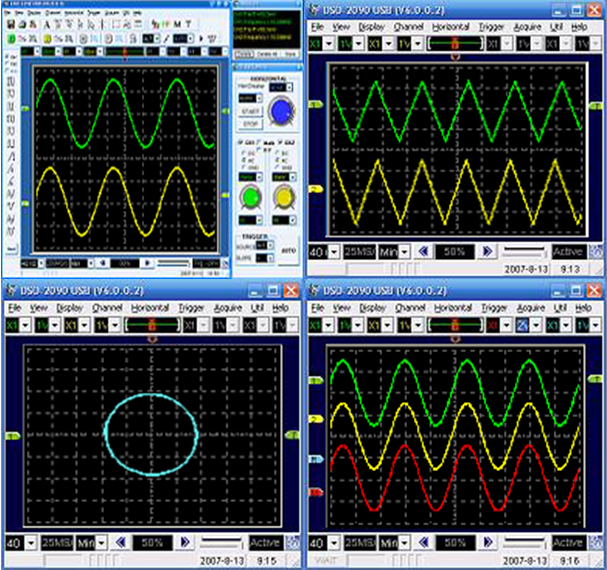Screen dimensions: 607x570
Task: Click the red CH4 marker in the three-sine-wave window
Action: [316, 493]
